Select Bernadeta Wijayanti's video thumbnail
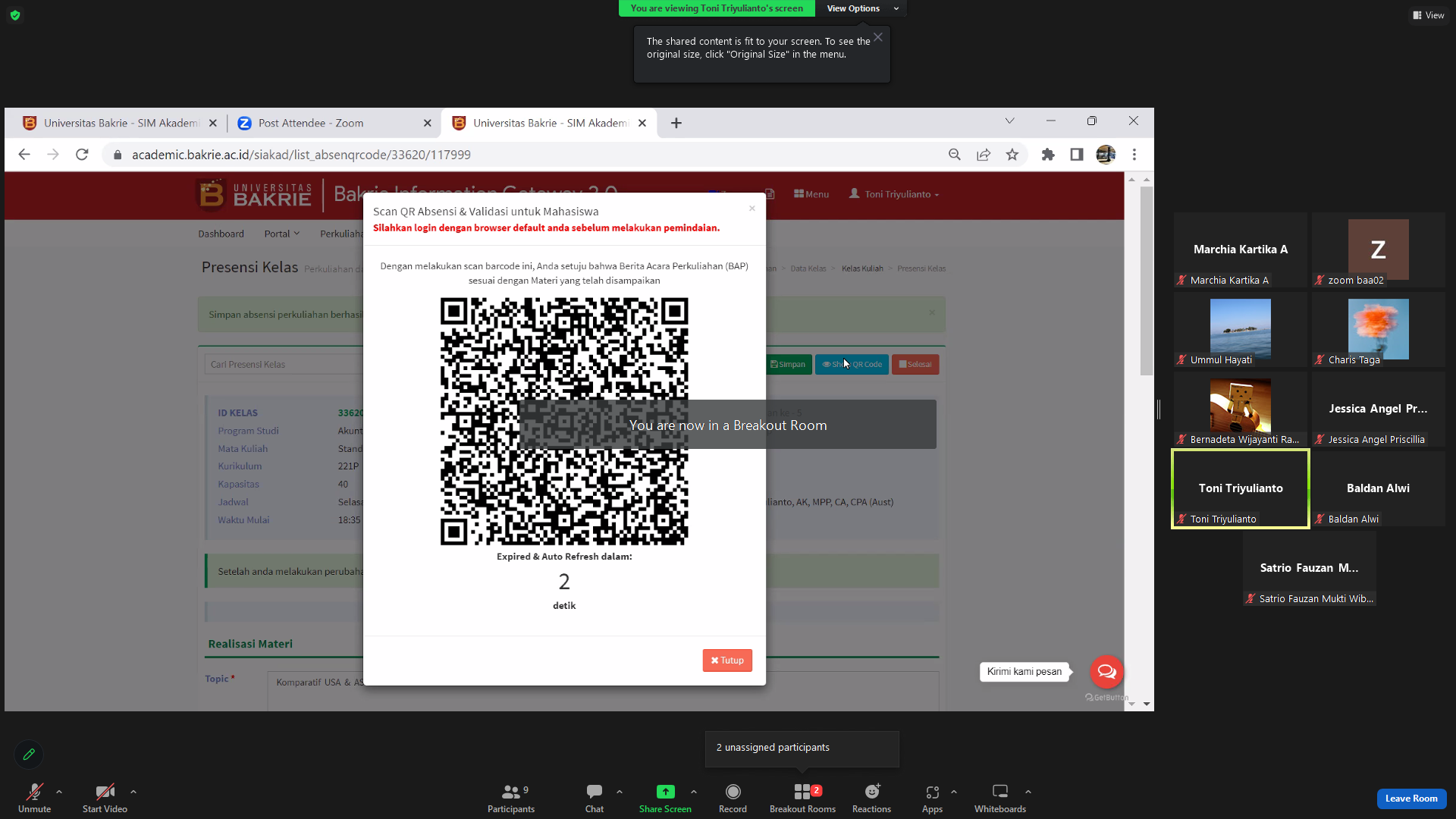Viewport: 1456px width, 819px height. pos(1241,409)
